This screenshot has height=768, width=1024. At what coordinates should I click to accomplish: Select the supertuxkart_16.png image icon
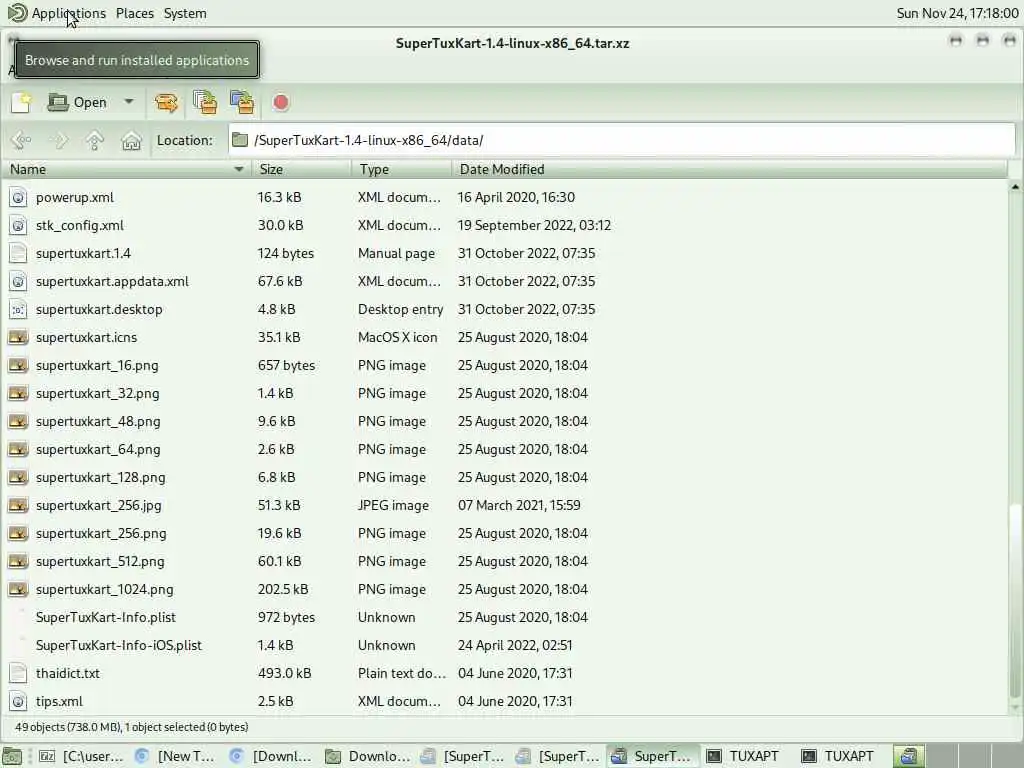point(18,366)
